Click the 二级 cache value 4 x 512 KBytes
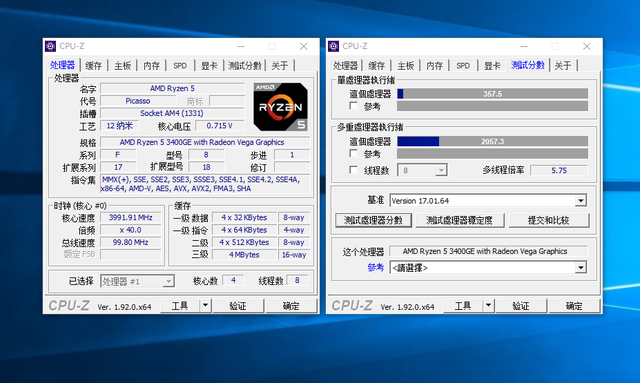Viewport: 640px width, 383px height. coord(244,242)
